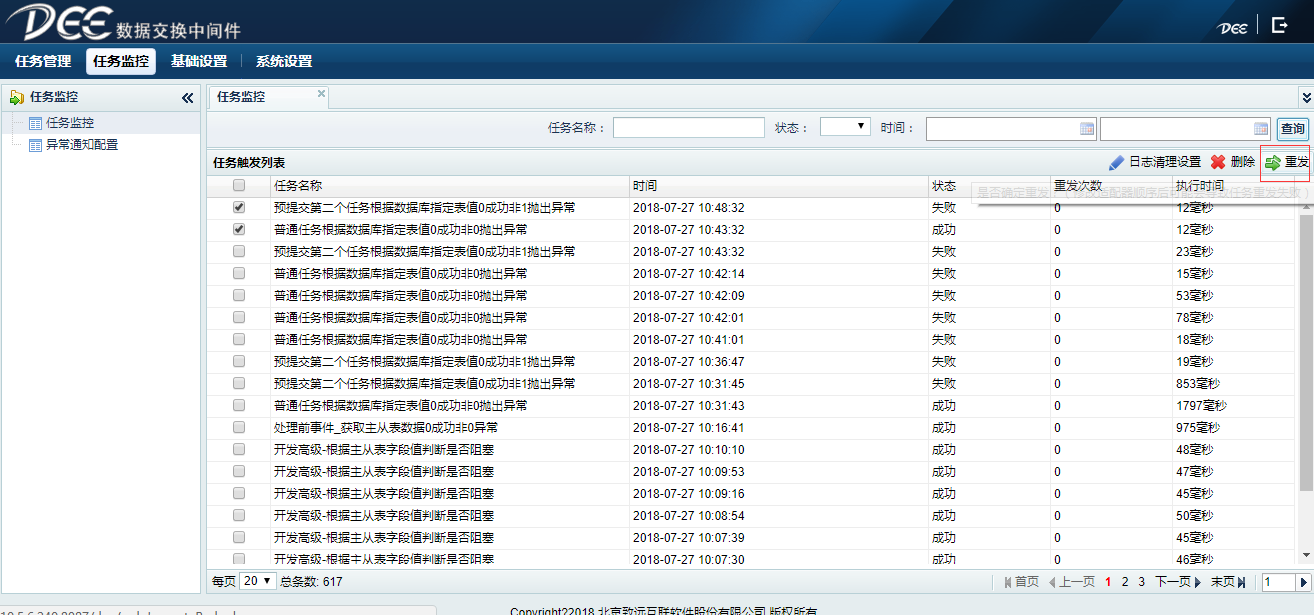Check the row at 10:36:47
This screenshot has height=615, width=1314.
pos(239,362)
